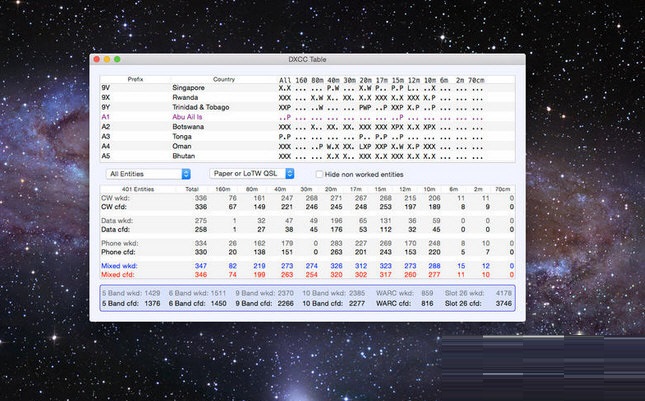
Task: Click the WARC cfd value 816
Action: pyautogui.click(x=427, y=304)
